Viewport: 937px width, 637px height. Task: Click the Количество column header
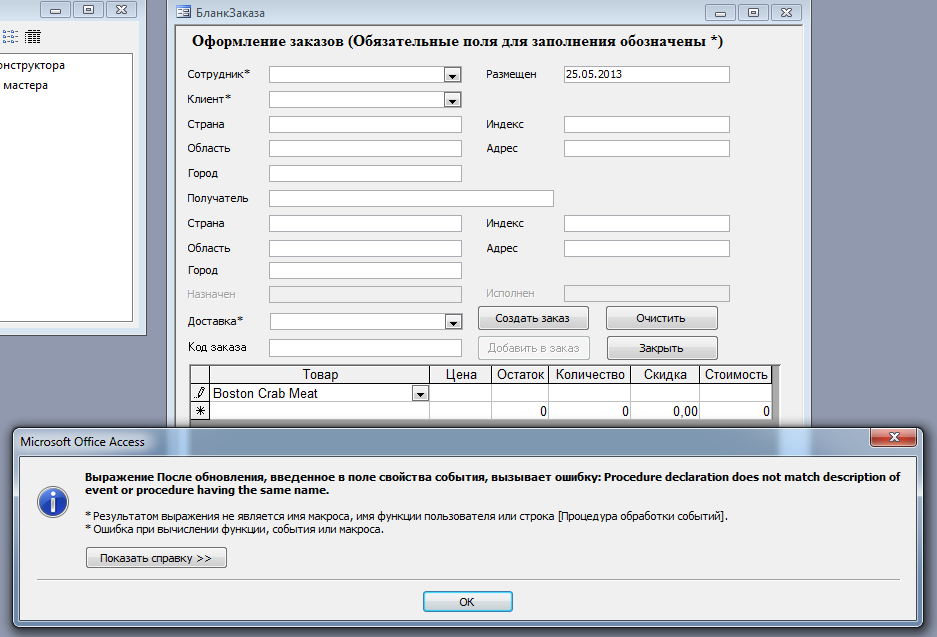point(590,375)
